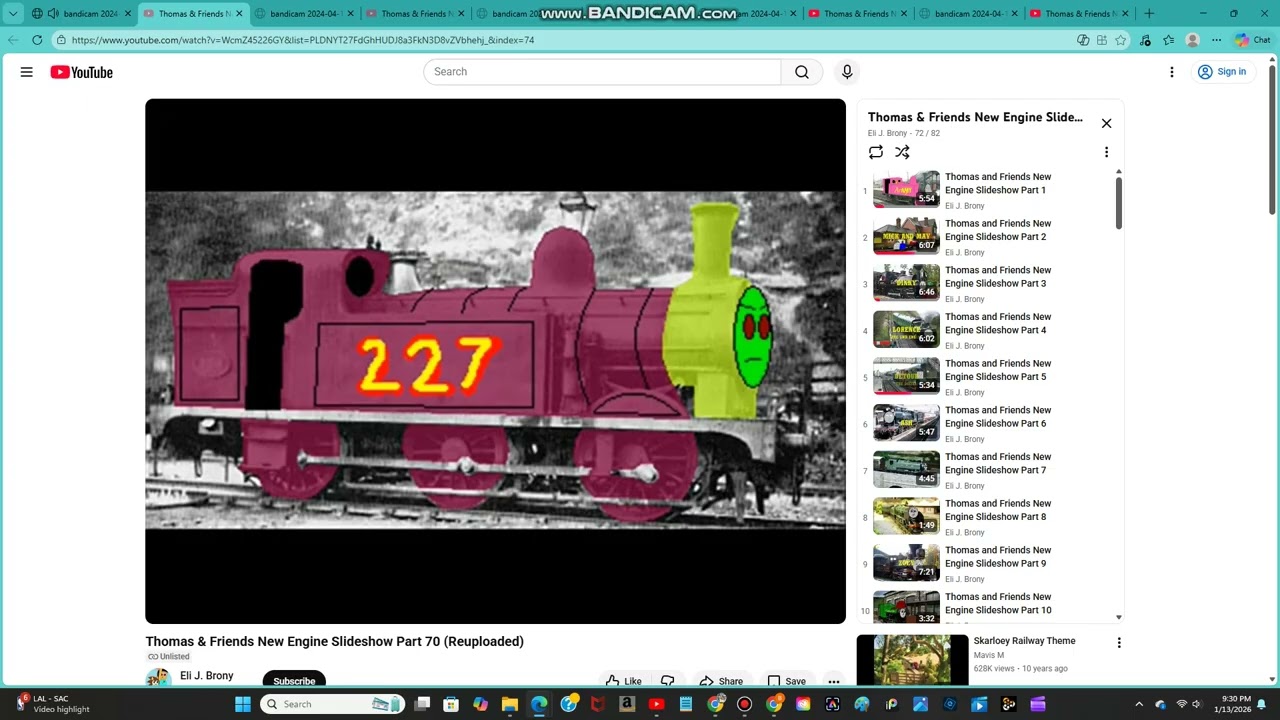Image resolution: width=1280 pixels, height=720 pixels.
Task: Open more actions three-dot menu beside Save
Action: (833, 681)
